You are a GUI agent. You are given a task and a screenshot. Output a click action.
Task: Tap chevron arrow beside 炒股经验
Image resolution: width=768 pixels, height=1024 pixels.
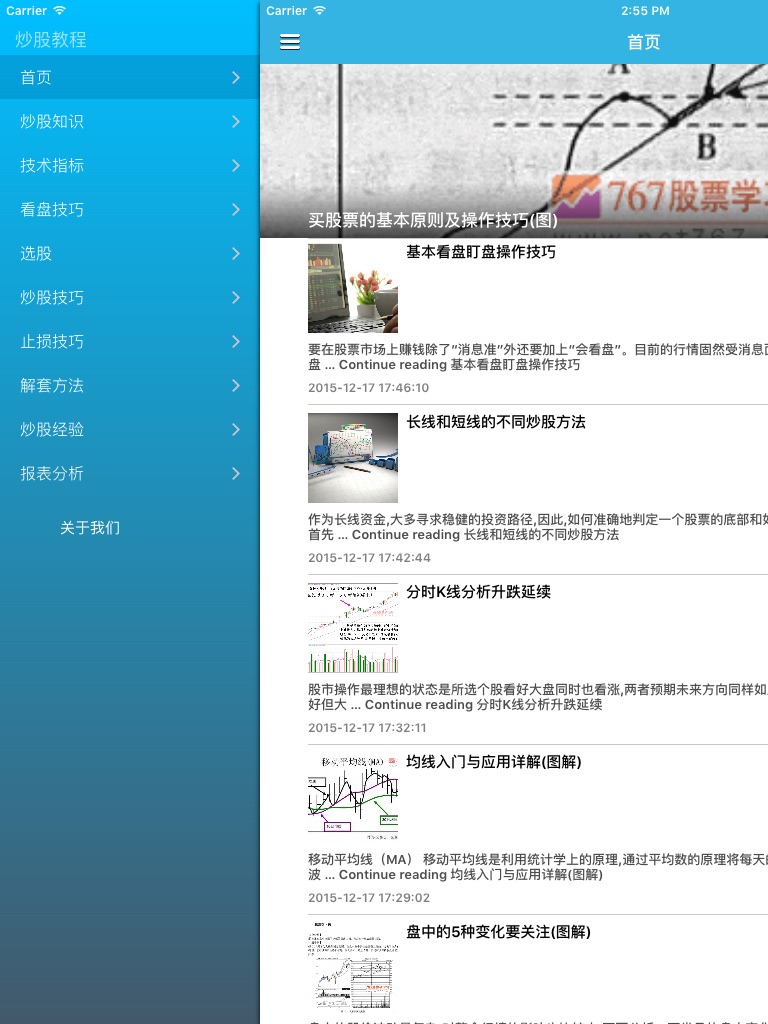tap(236, 429)
